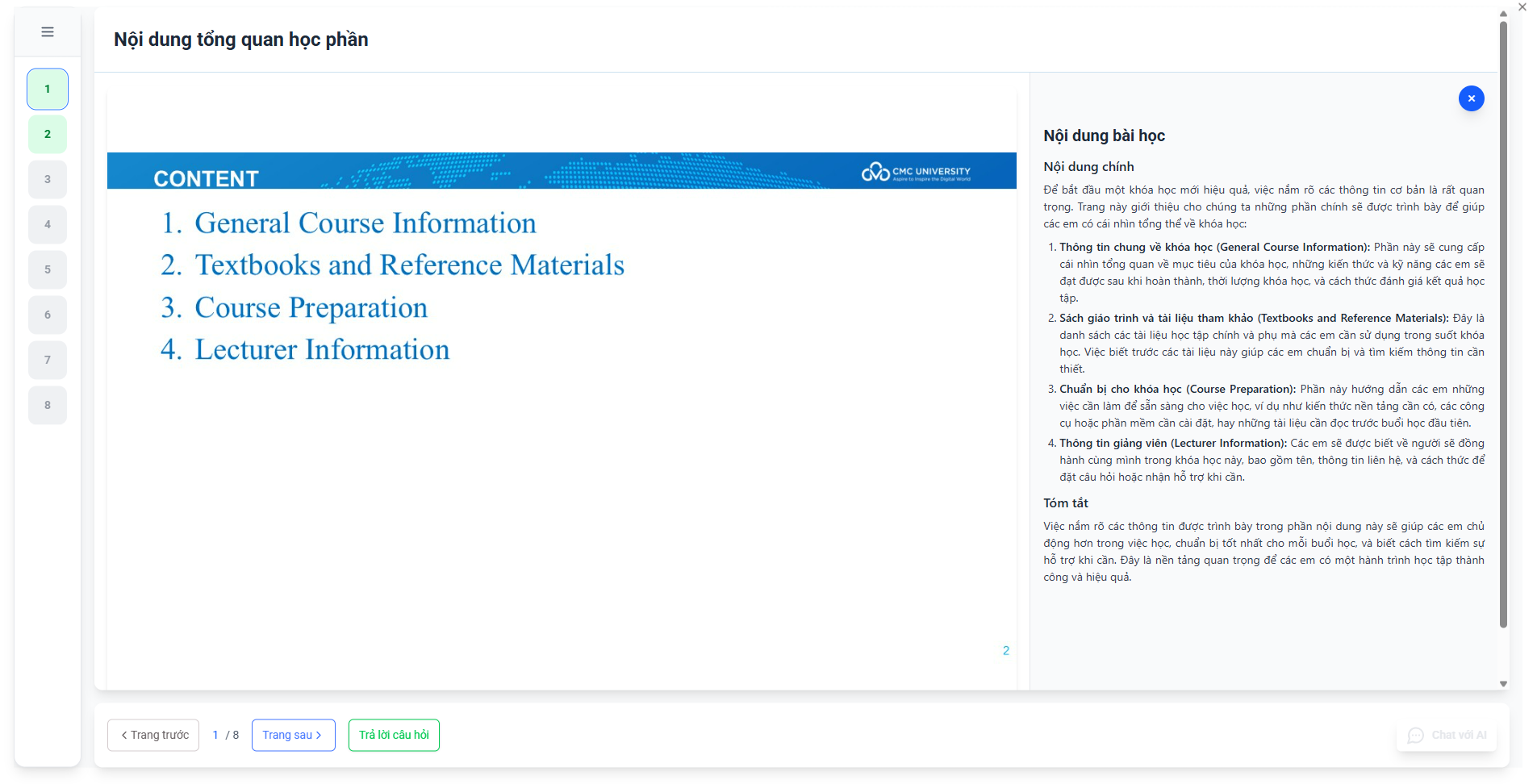1537x784 pixels.
Task: Click the vertical scrollbar thumb
Action: point(1503,323)
